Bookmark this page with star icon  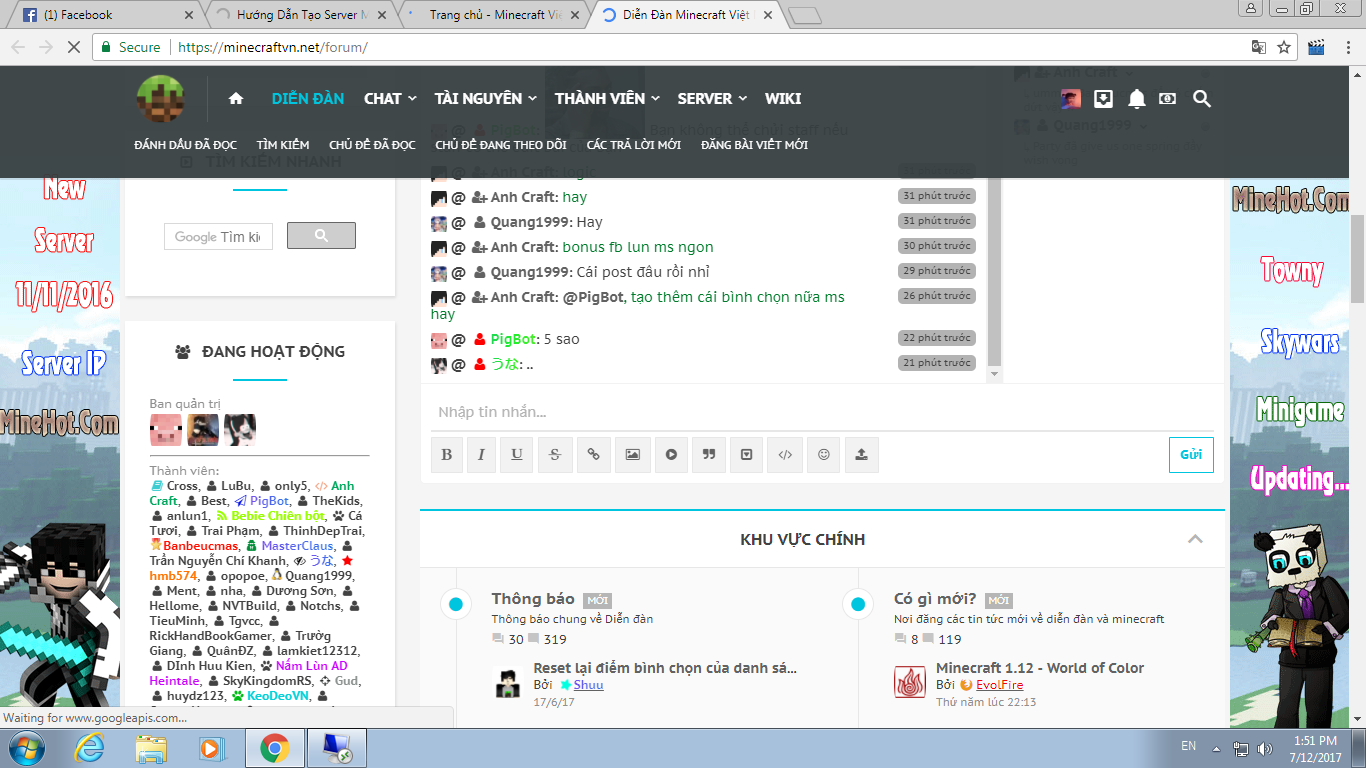coord(1284,47)
